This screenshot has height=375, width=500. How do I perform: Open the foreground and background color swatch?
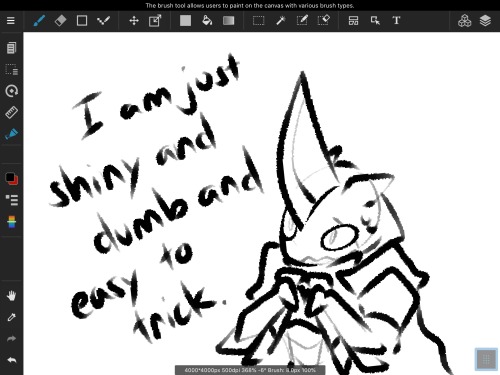click(x=12, y=178)
